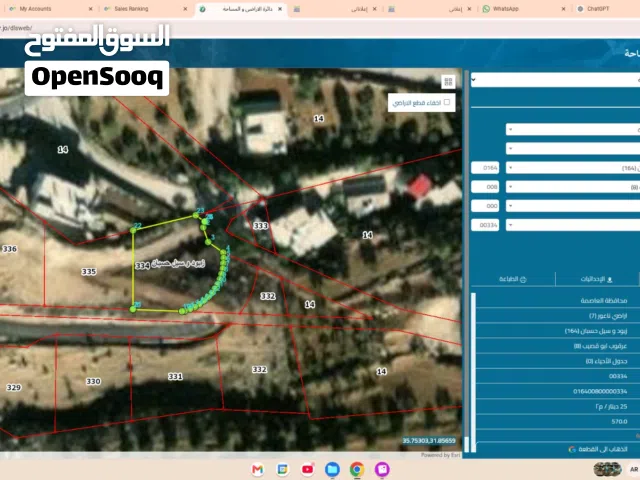
Task: Open the calendar icon in the taskbar
Action: point(282,469)
